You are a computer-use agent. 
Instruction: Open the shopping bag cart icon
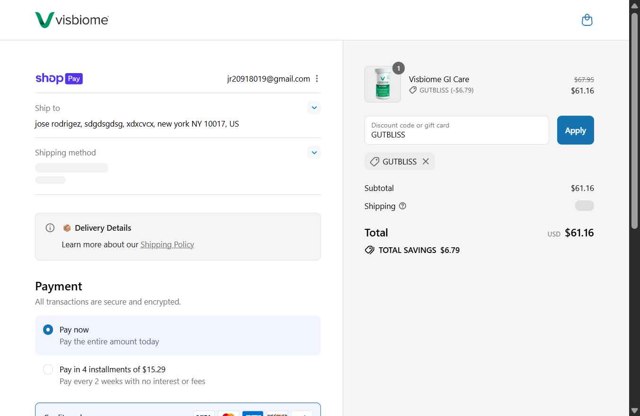point(587,20)
